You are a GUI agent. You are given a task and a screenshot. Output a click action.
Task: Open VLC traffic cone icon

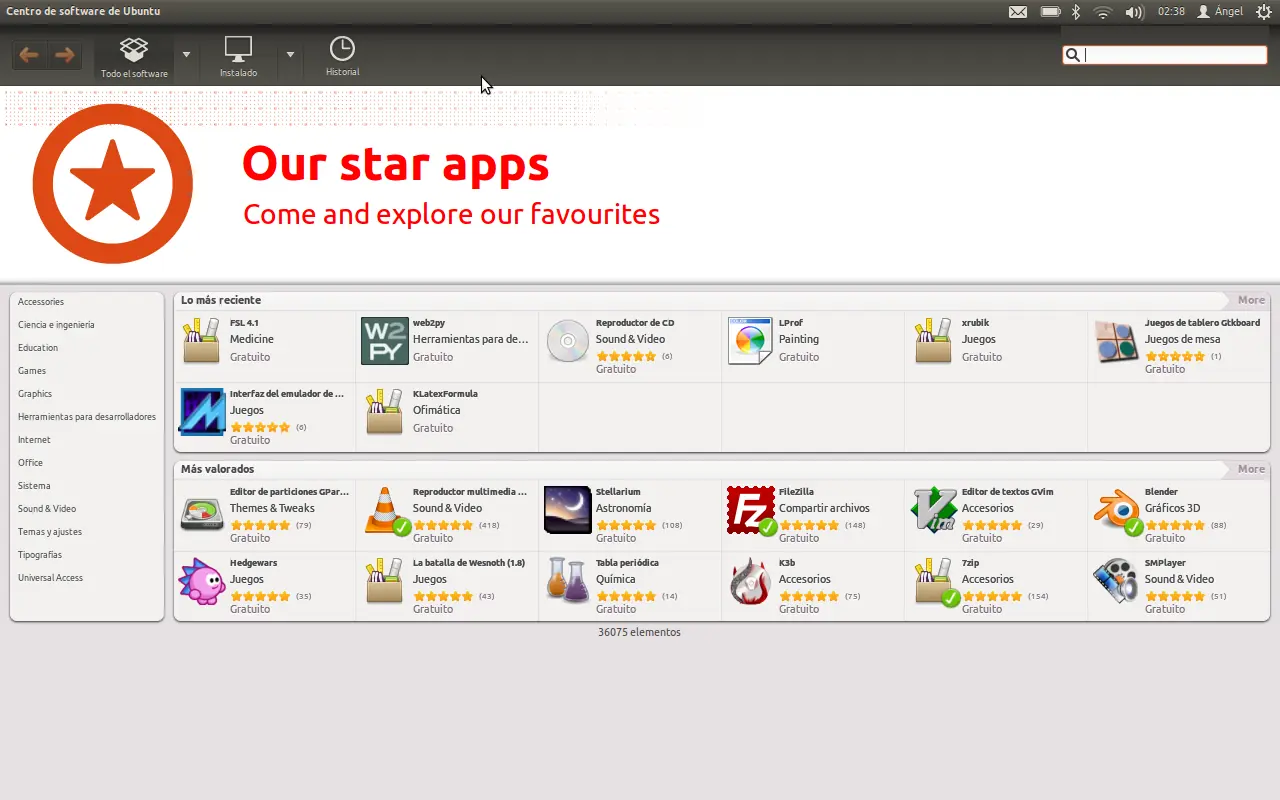click(x=385, y=510)
